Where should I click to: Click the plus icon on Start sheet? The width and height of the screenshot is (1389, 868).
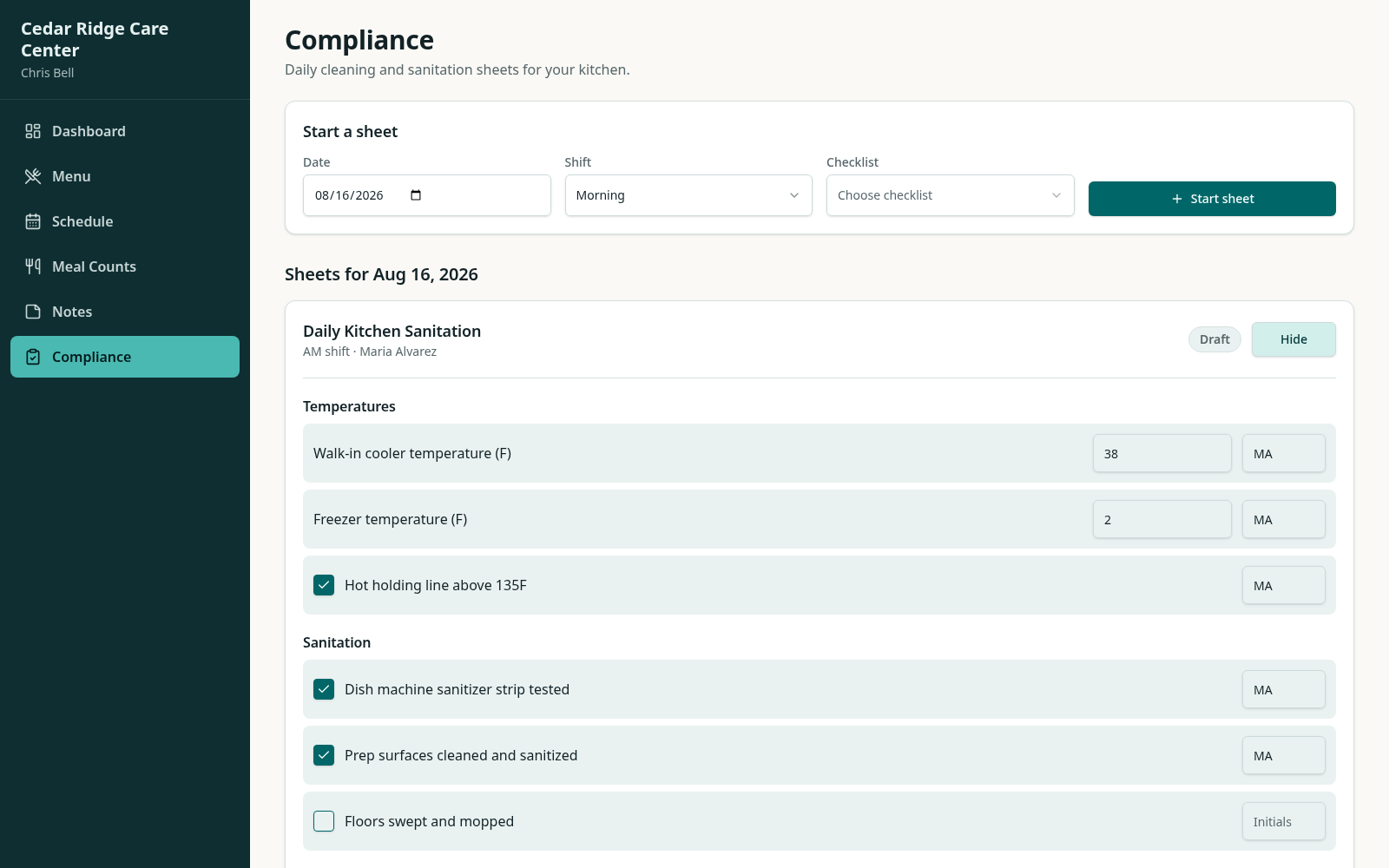pyautogui.click(x=1177, y=199)
